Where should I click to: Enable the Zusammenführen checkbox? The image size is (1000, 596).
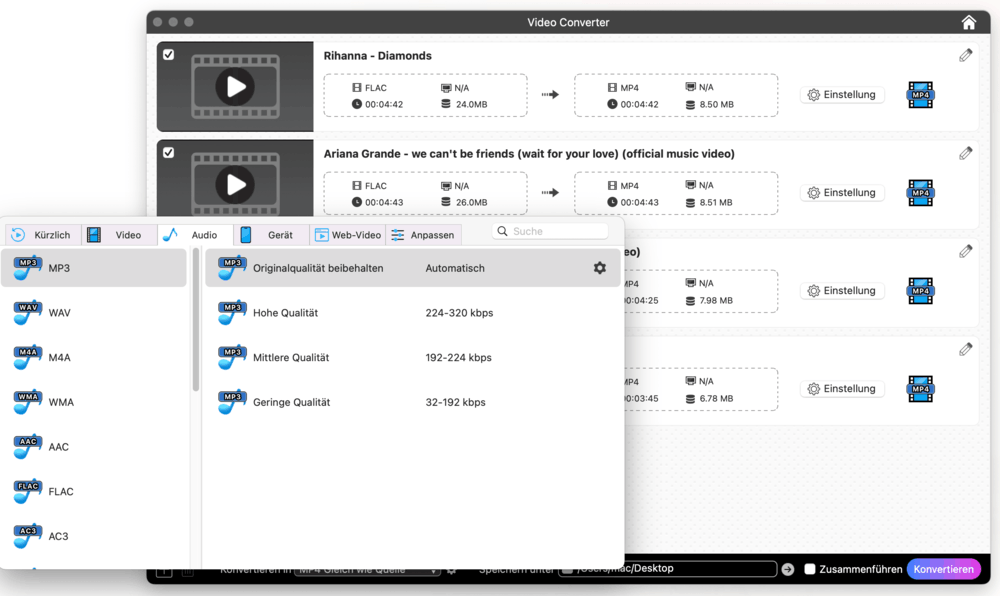point(811,569)
